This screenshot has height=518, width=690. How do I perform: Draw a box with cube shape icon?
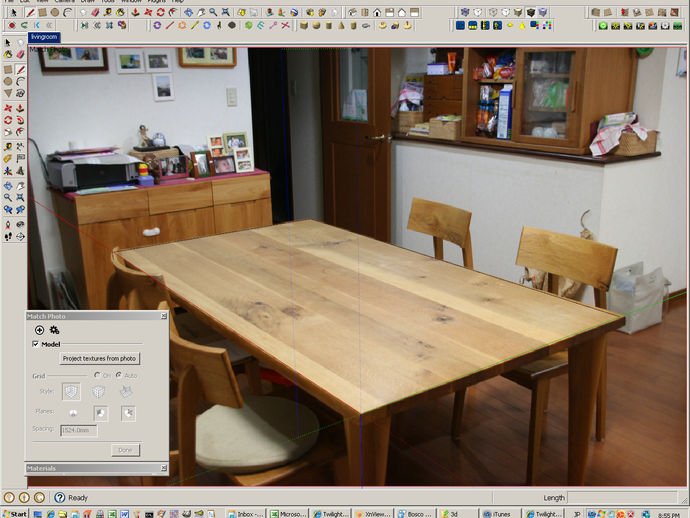(304, 26)
